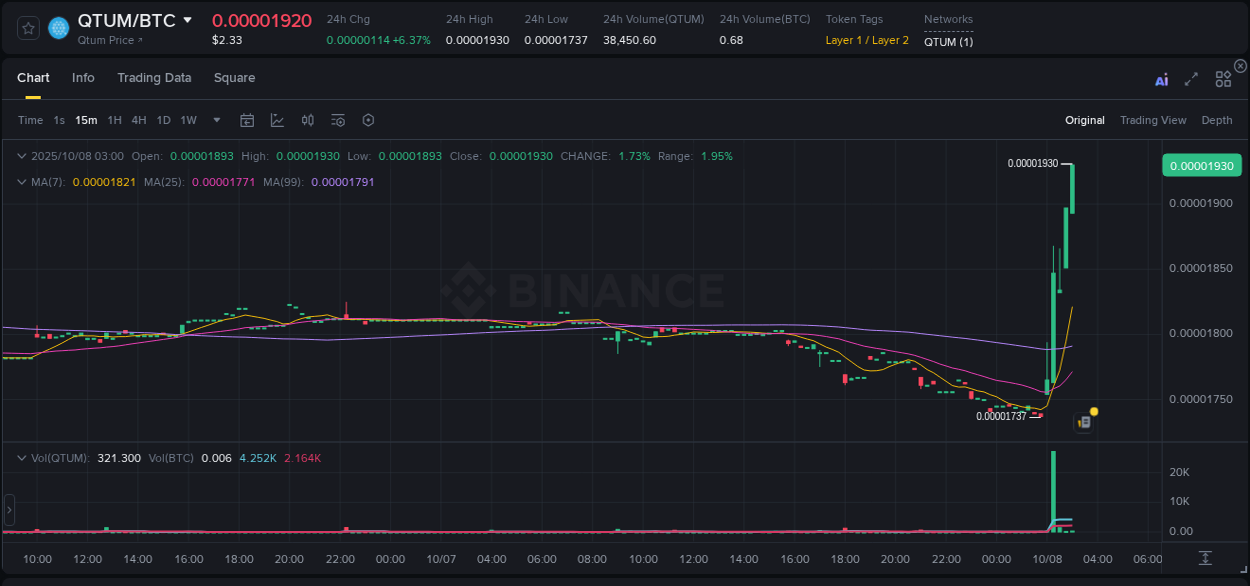Open the Depth chart view
Screen dimensions: 1250x586
1217,120
